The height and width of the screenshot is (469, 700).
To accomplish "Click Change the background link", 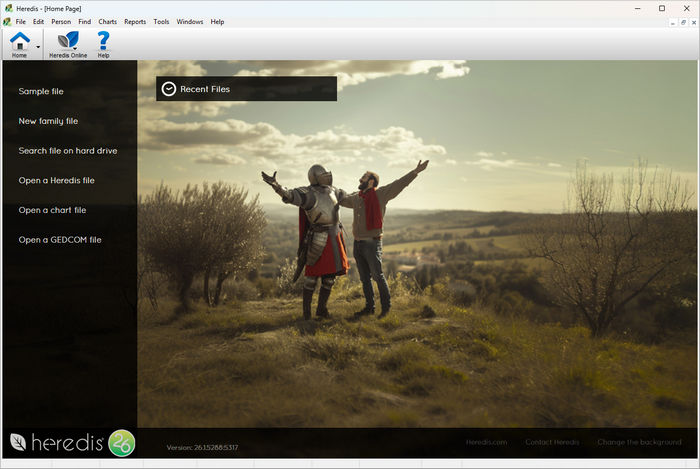I will (x=638, y=442).
